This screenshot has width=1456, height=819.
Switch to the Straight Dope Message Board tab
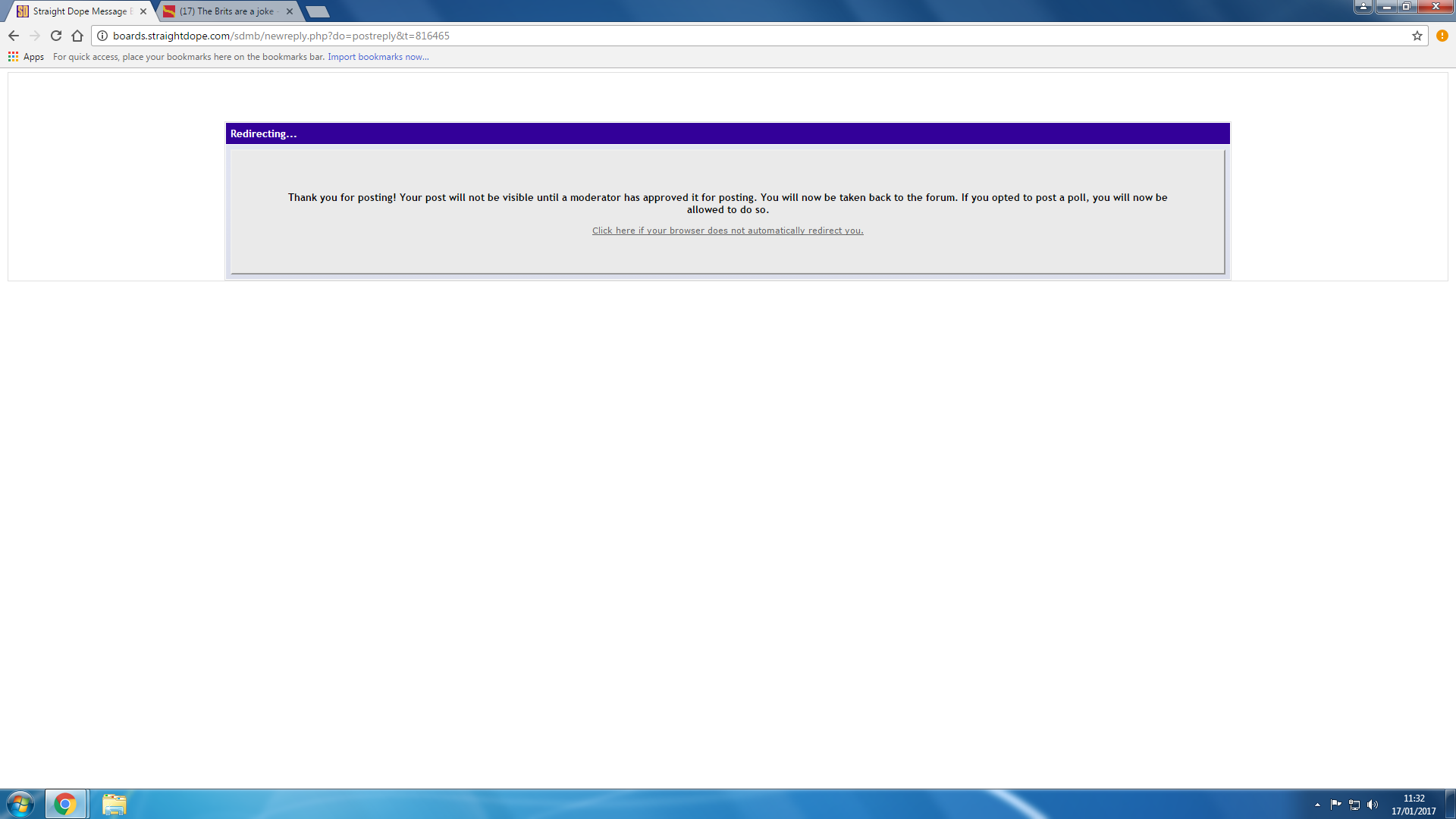(80, 11)
